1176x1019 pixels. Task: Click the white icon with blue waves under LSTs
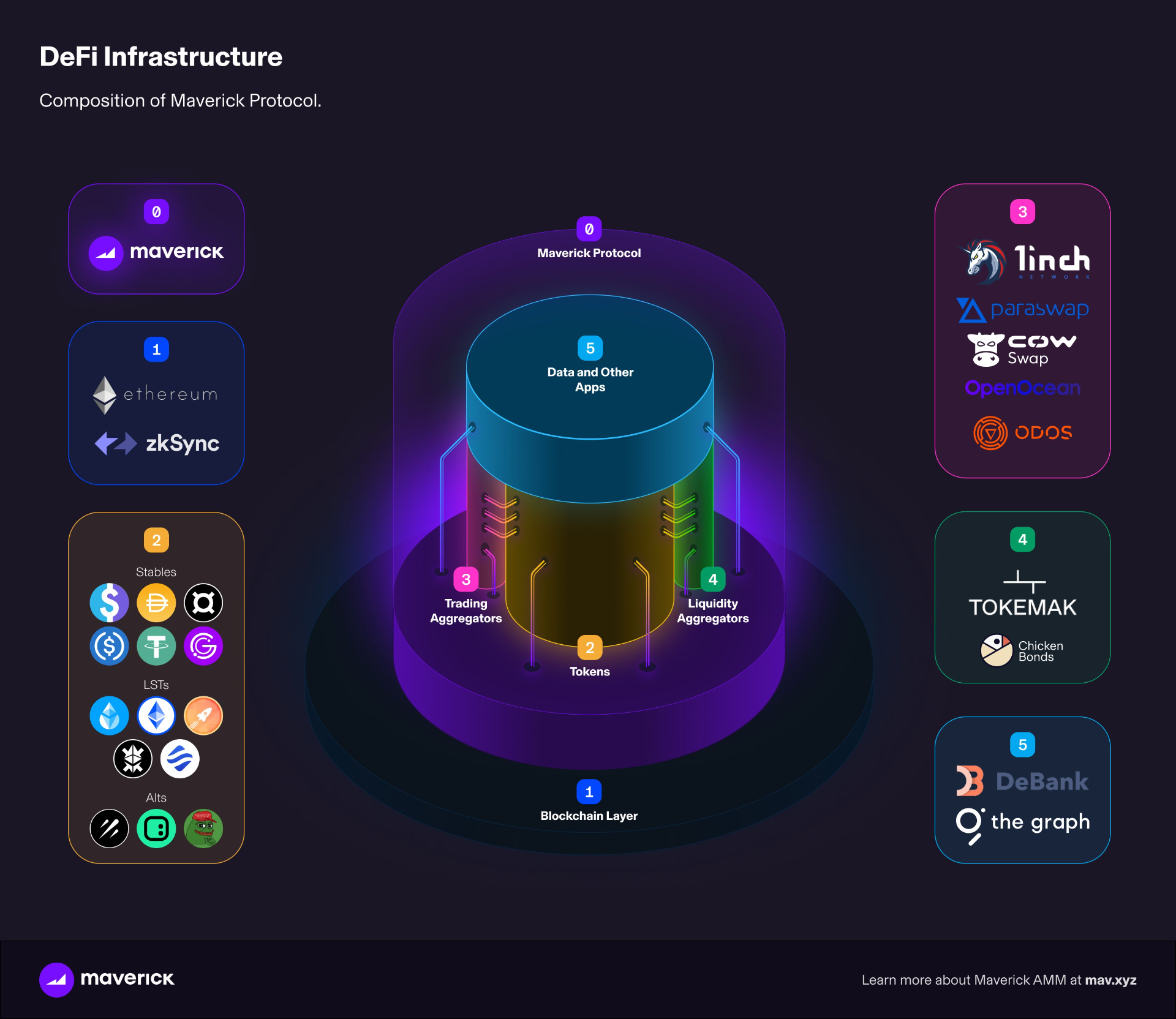tap(179, 759)
